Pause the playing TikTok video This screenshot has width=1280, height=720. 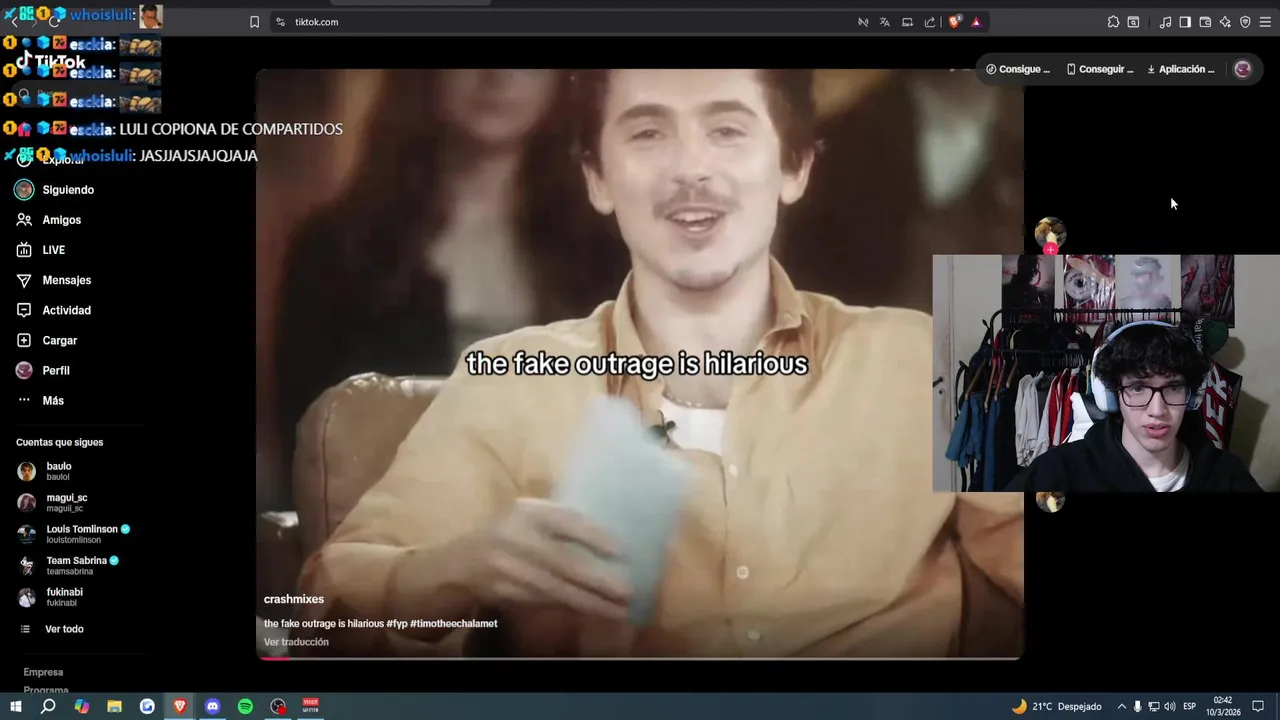coord(640,365)
